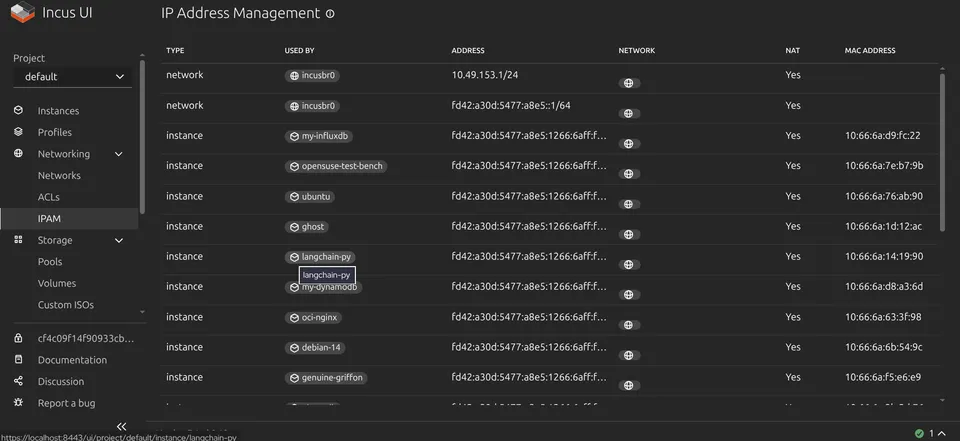Select the IPAM sidebar item
This screenshot has height=441, width=960.
[69, 219]
